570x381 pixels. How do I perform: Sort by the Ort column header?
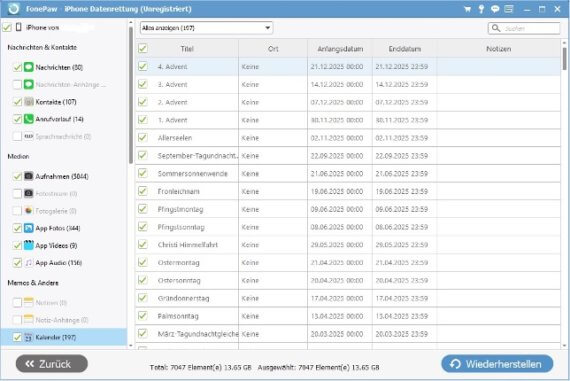tap(273, 49)
